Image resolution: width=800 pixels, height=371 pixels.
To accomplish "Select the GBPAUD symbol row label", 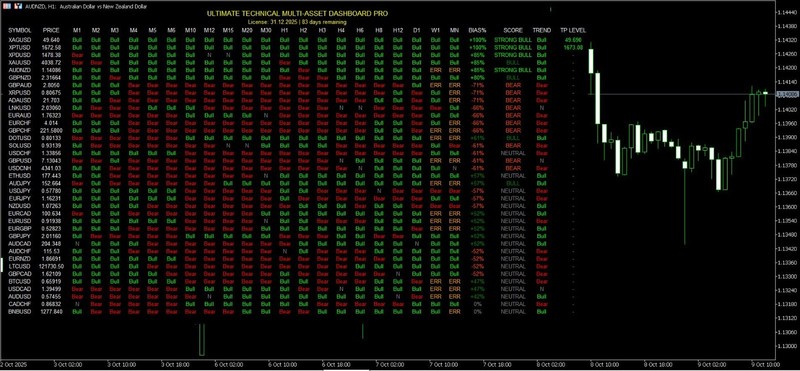I will pyautogui.click(x=19, y=85).
